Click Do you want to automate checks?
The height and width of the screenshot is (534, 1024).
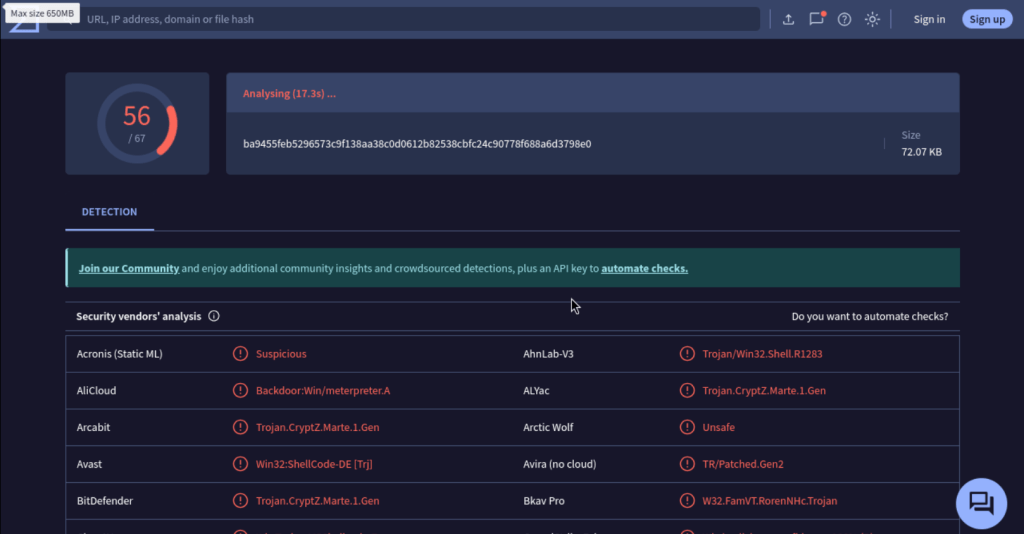(869, 316)
